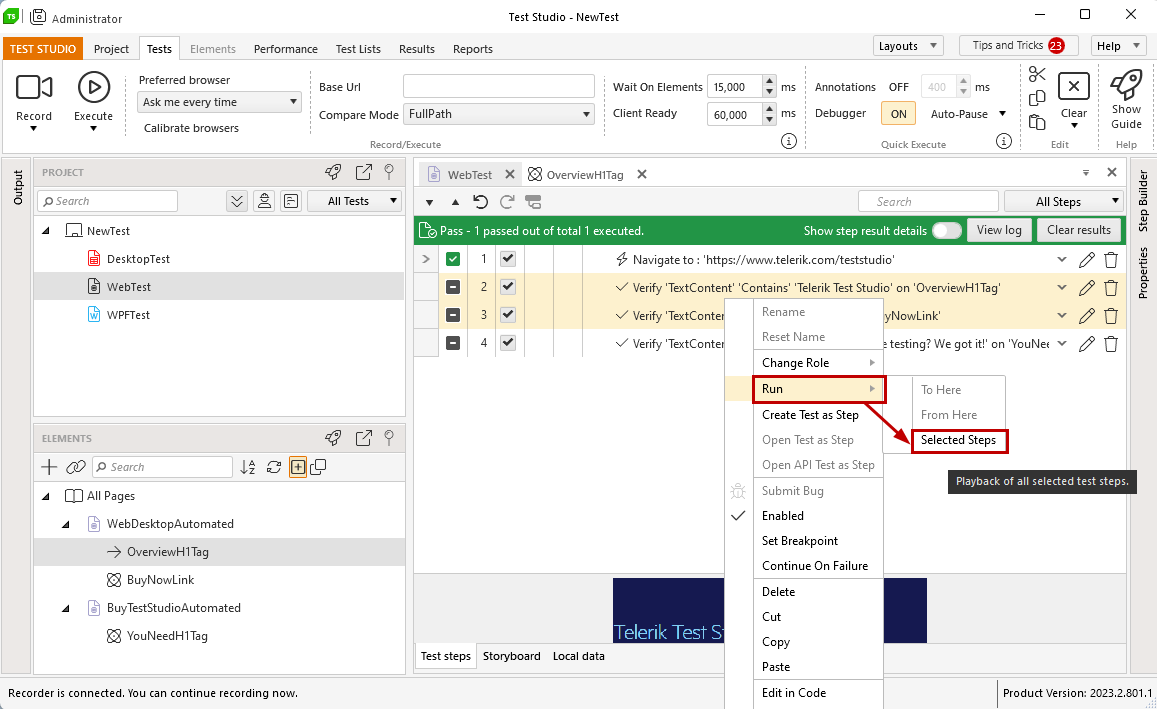This screenshot has height=709, width=1157.
Task: Delete step 2 with trash icon
Action: pyautogui.click(x=1111, y=288)
